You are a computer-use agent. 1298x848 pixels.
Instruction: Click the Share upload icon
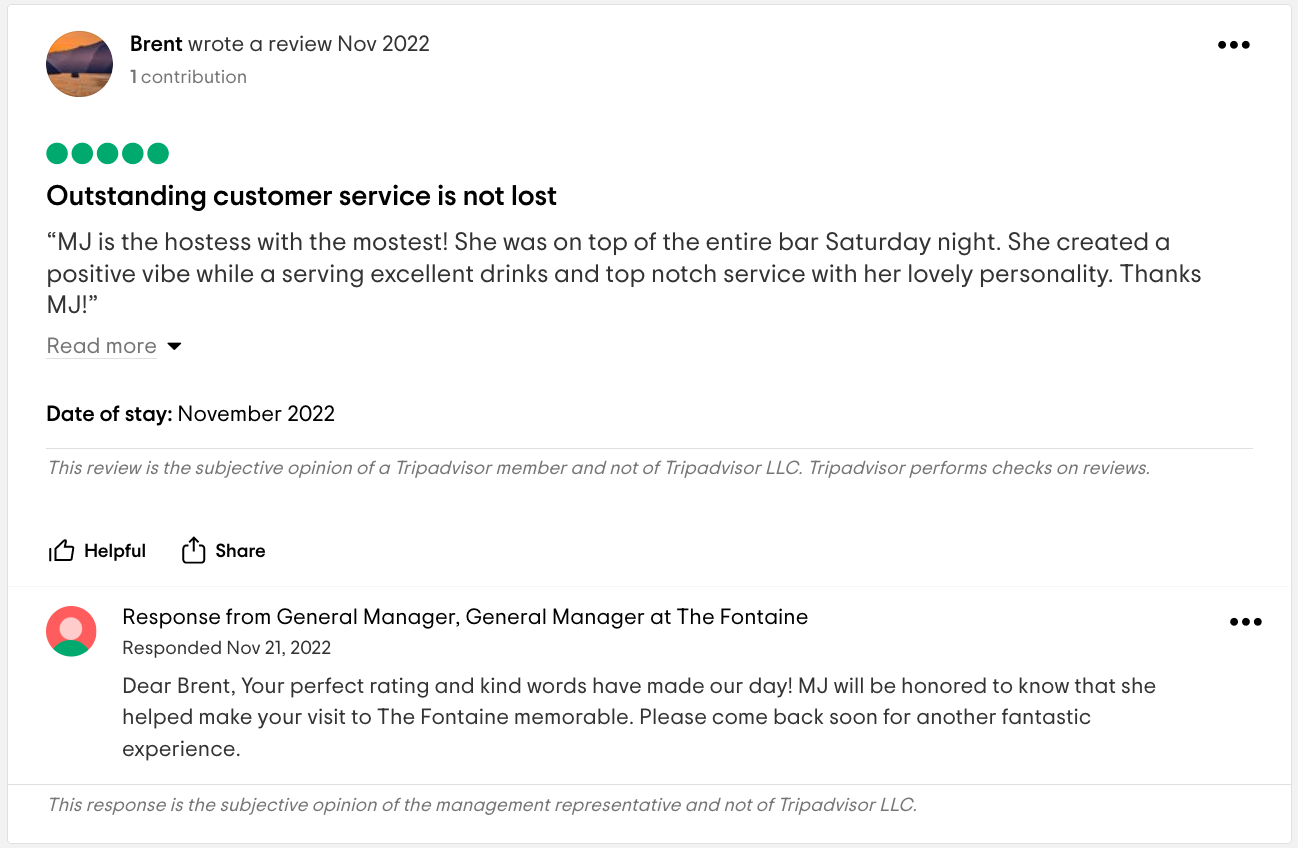click(x=192, y=549)
